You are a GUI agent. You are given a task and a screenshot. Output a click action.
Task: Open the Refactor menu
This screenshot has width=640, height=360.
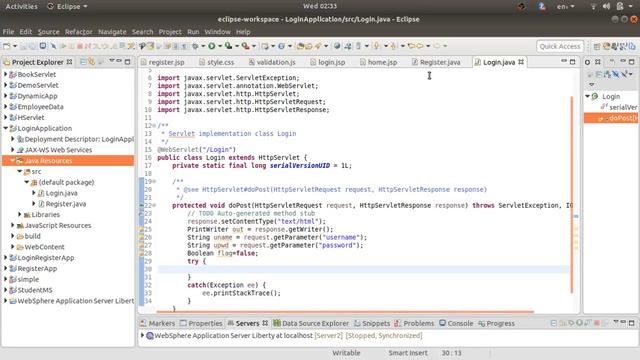[79, 32]
